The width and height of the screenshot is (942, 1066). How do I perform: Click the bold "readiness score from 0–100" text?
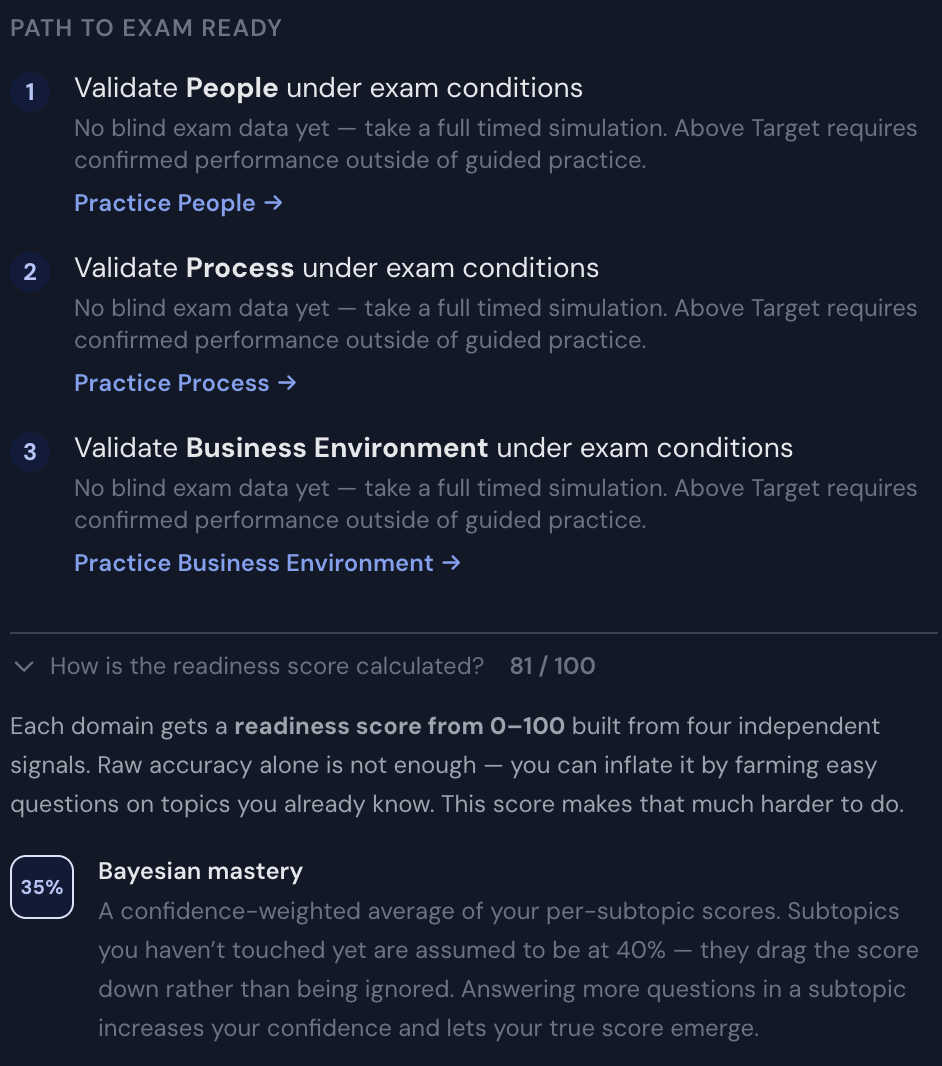[399, 726]
